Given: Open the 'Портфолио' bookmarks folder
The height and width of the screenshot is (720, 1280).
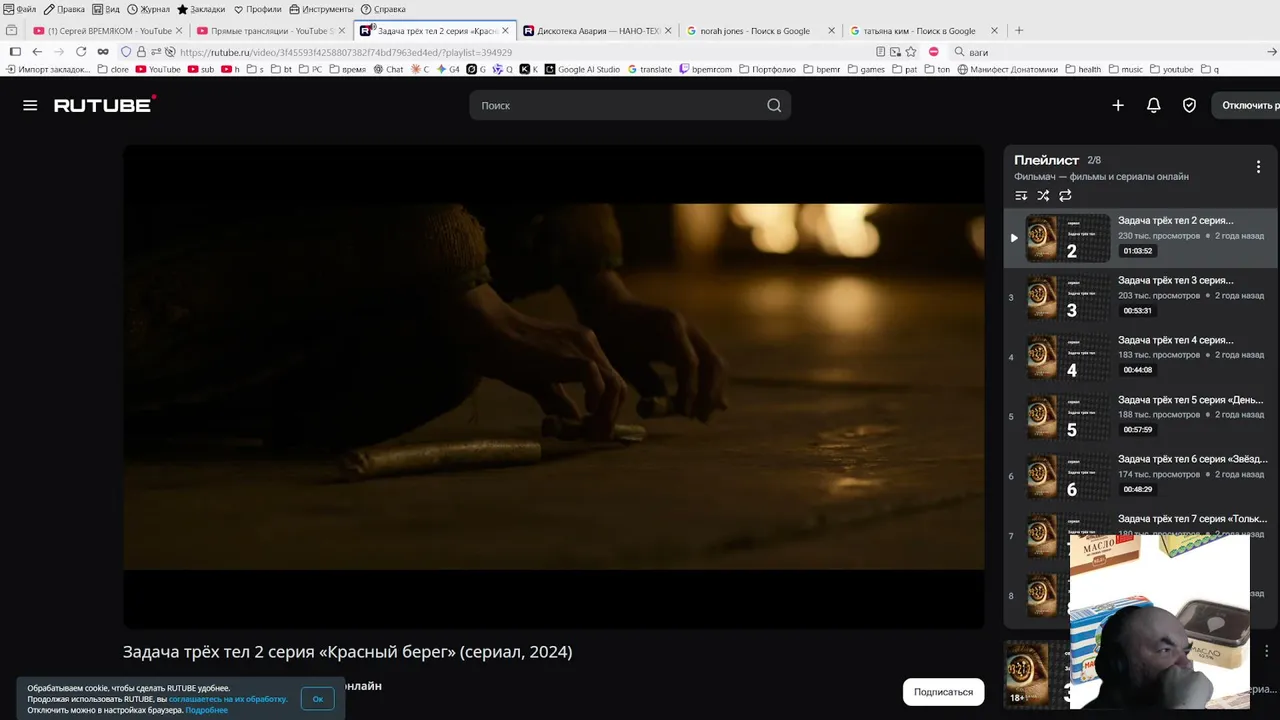Looking at the screenshot, I should point(767,70).
